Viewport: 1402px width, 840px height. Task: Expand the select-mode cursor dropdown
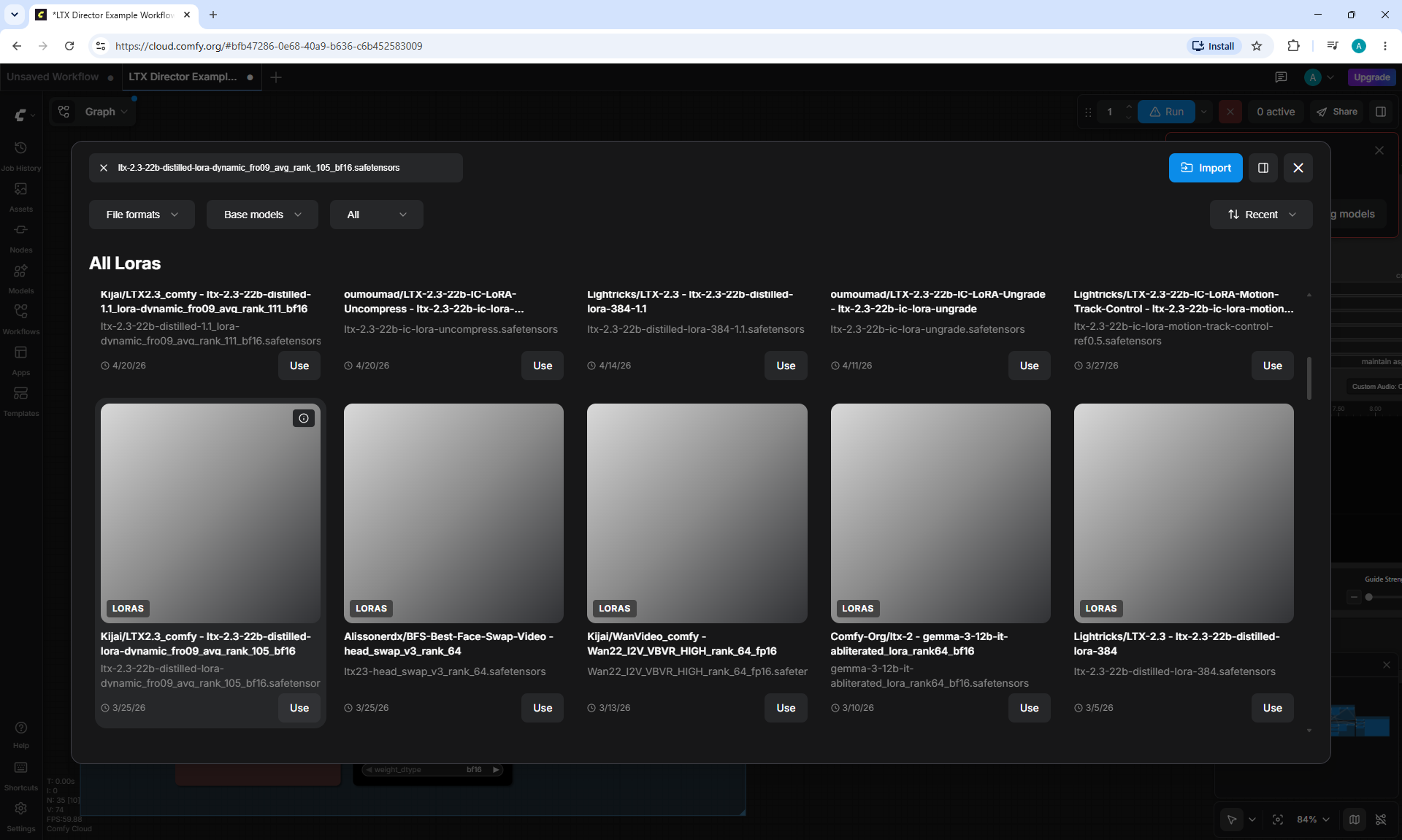[1252, 820]
